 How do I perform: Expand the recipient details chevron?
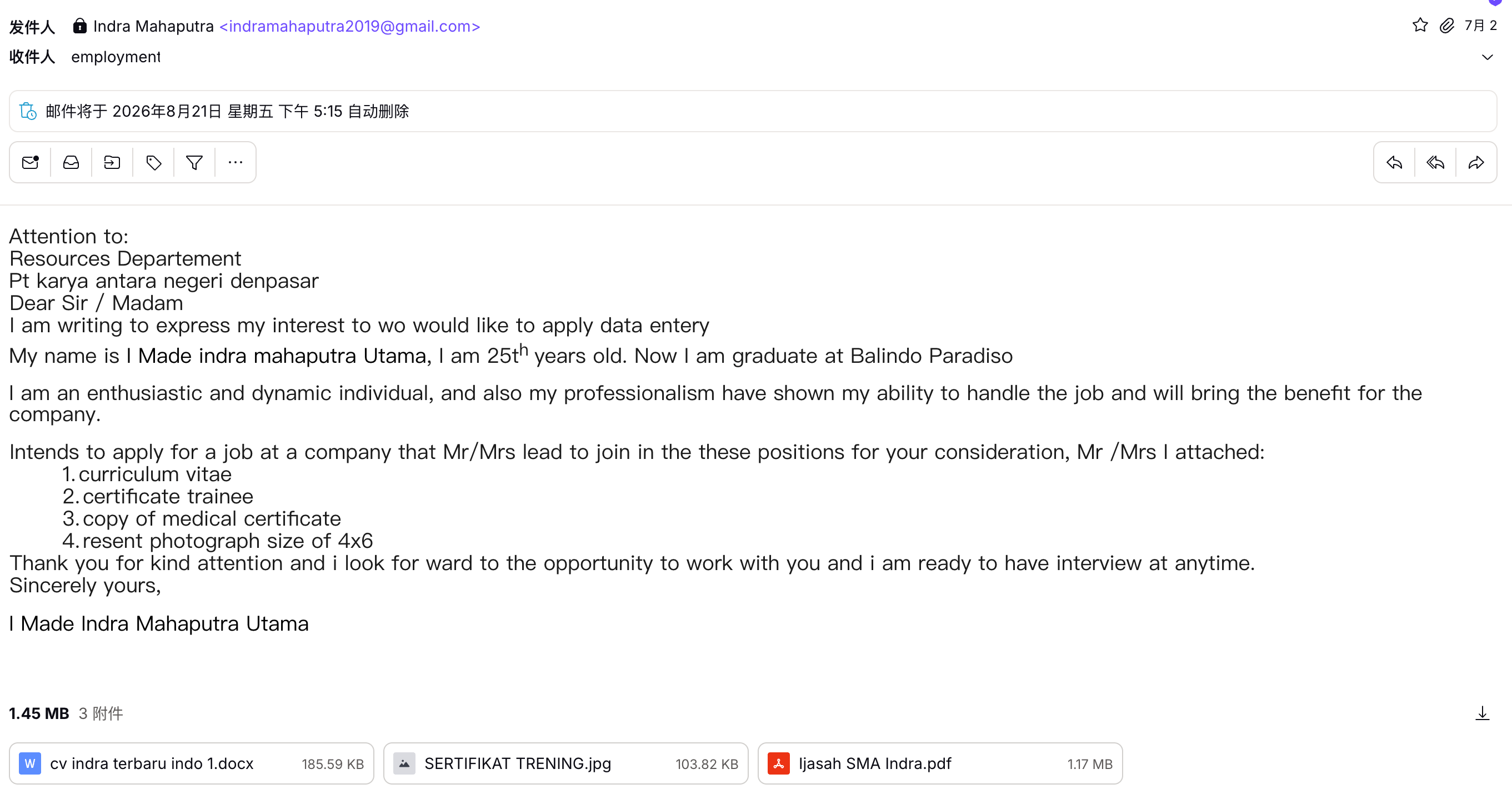1488,57
